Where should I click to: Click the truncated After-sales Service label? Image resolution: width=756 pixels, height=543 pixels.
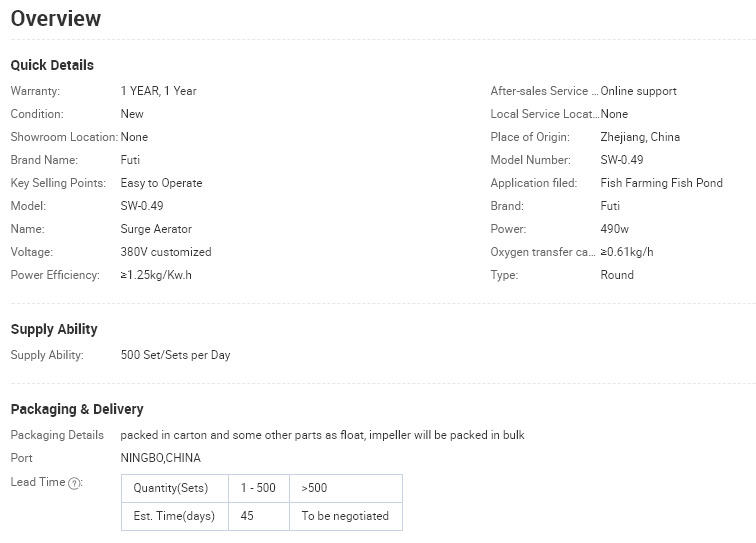click(x=544, y=91)
